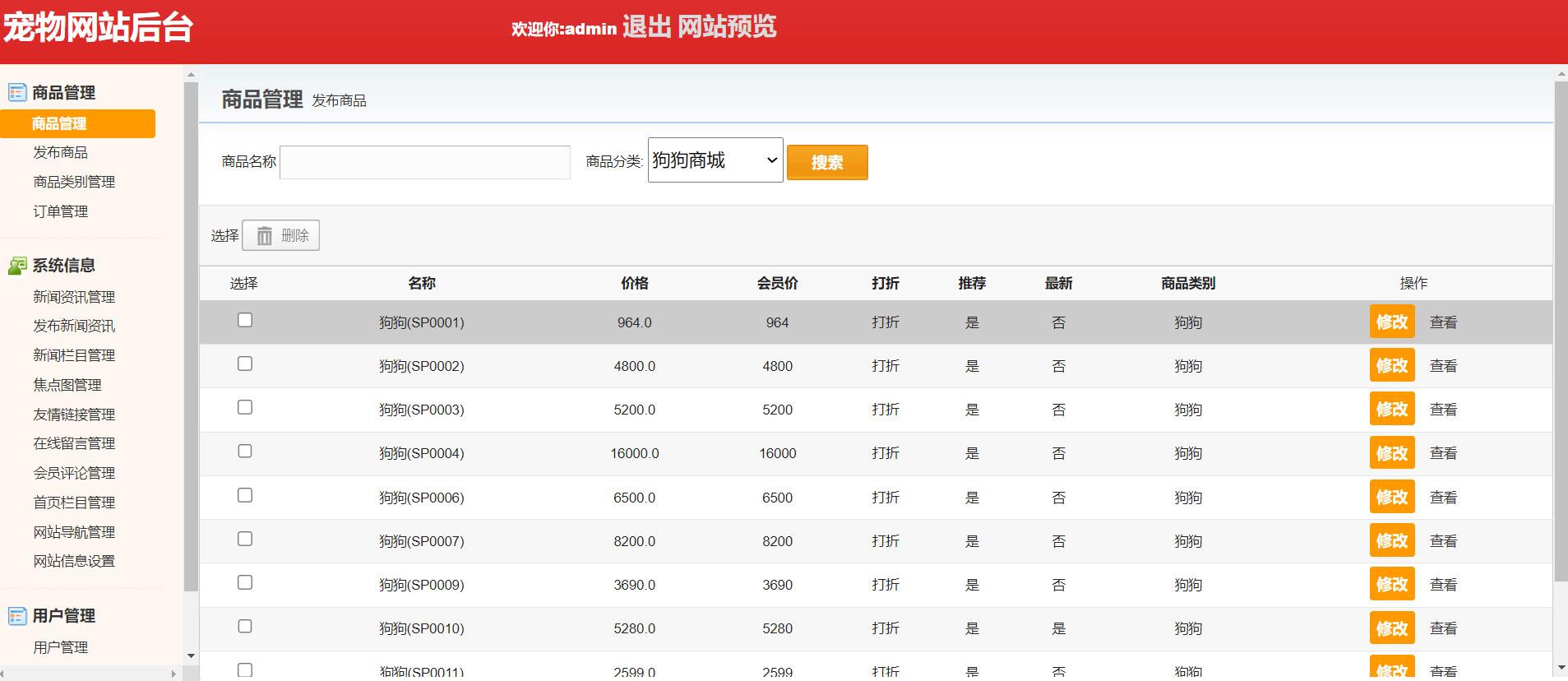View 狗狗(SP0002) via 查看 link
Screen dimensions: 1568x681
(x=1443, y=366)
